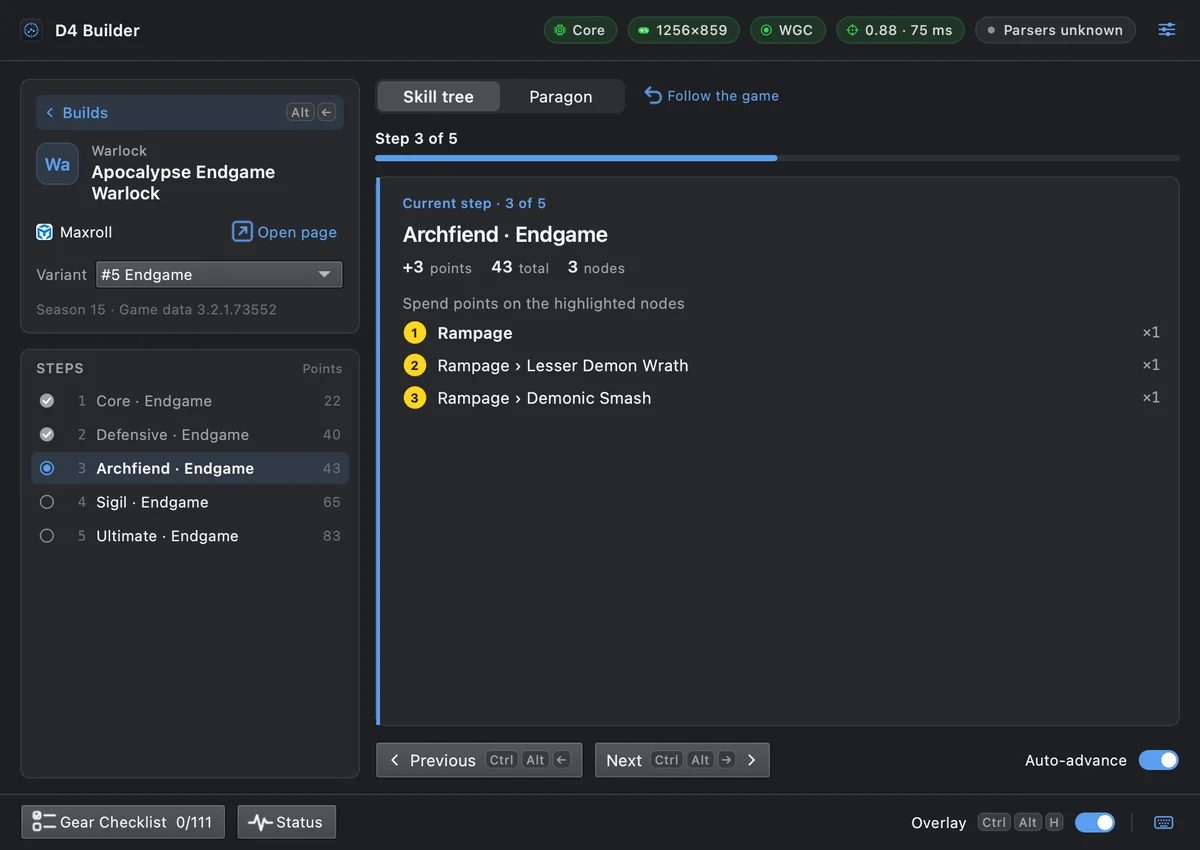Click the 43 points value for Archfiend
This screenshot has height=850, width=1200.
coord(332,468)
